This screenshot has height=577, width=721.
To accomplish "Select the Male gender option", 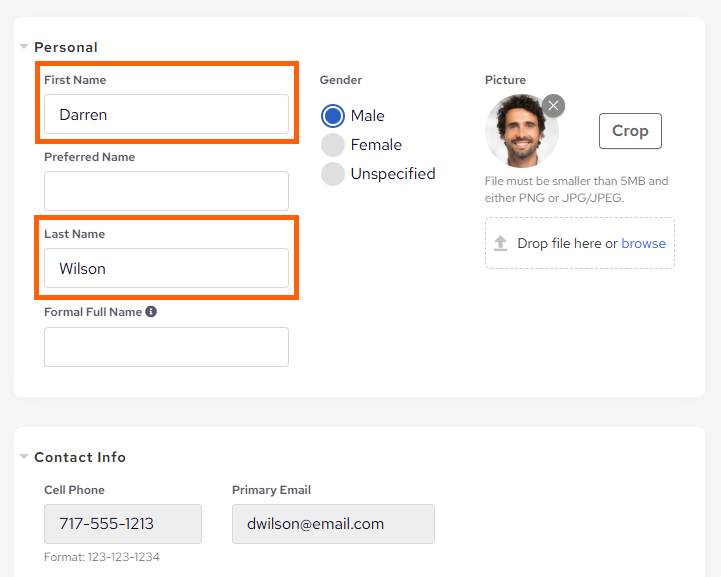I will pyautogui.click(x=332, y=116).
